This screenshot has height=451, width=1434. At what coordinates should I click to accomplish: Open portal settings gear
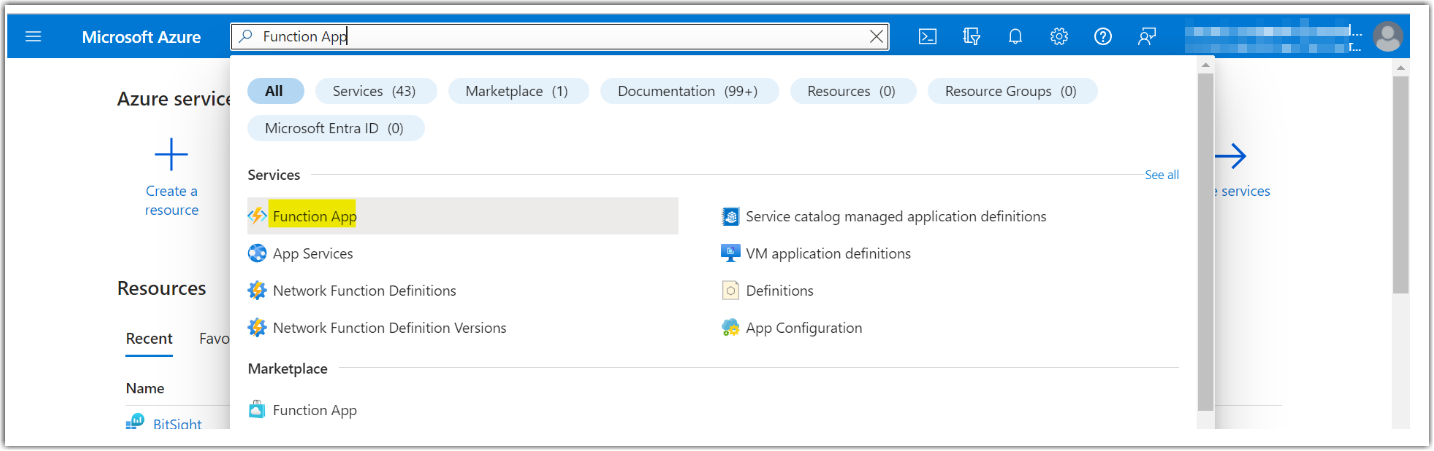1059,37
